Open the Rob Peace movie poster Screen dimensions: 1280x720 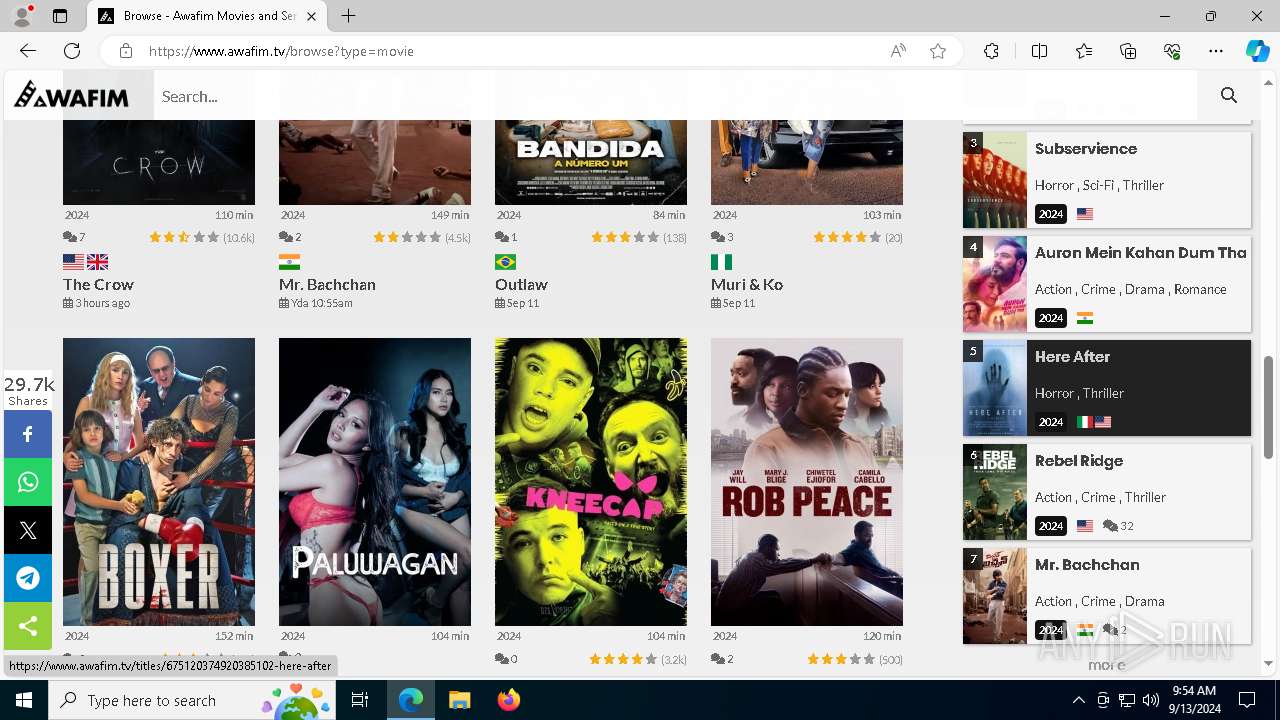[807, 482]
